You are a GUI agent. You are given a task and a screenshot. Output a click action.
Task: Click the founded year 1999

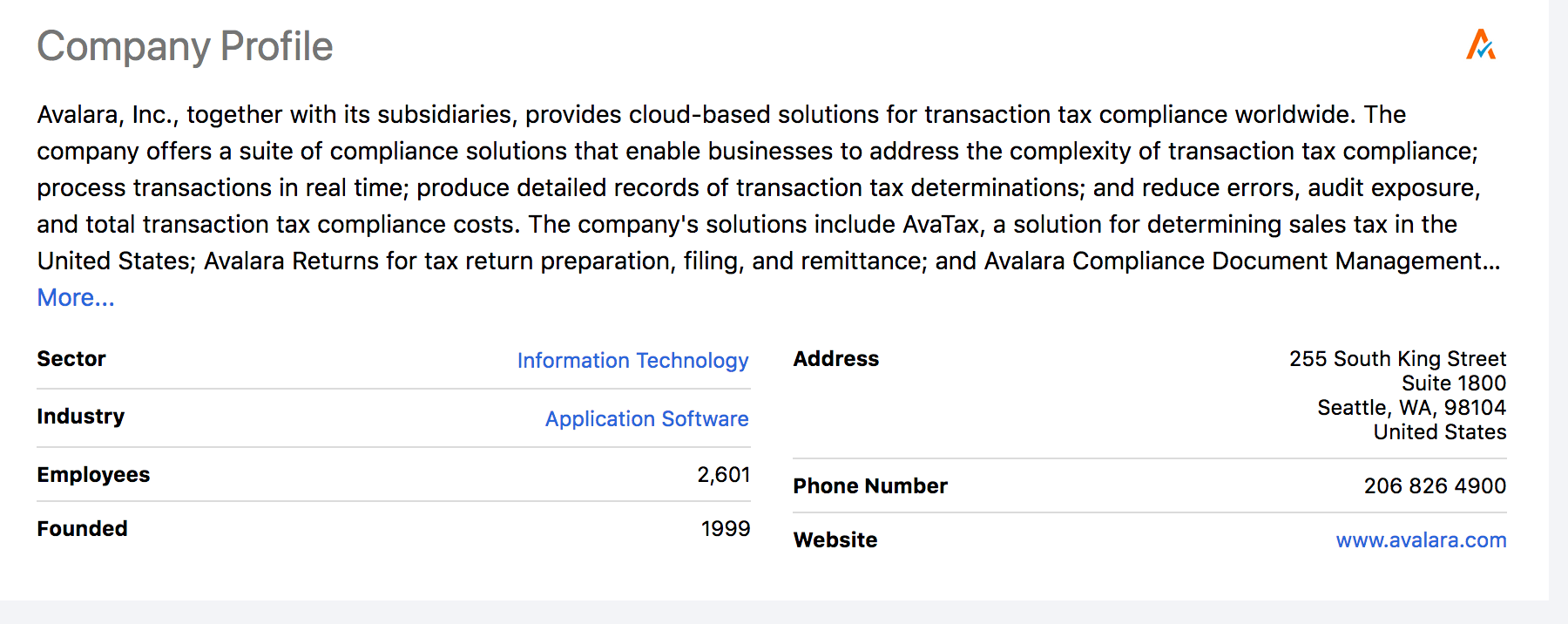coord(725,529)
